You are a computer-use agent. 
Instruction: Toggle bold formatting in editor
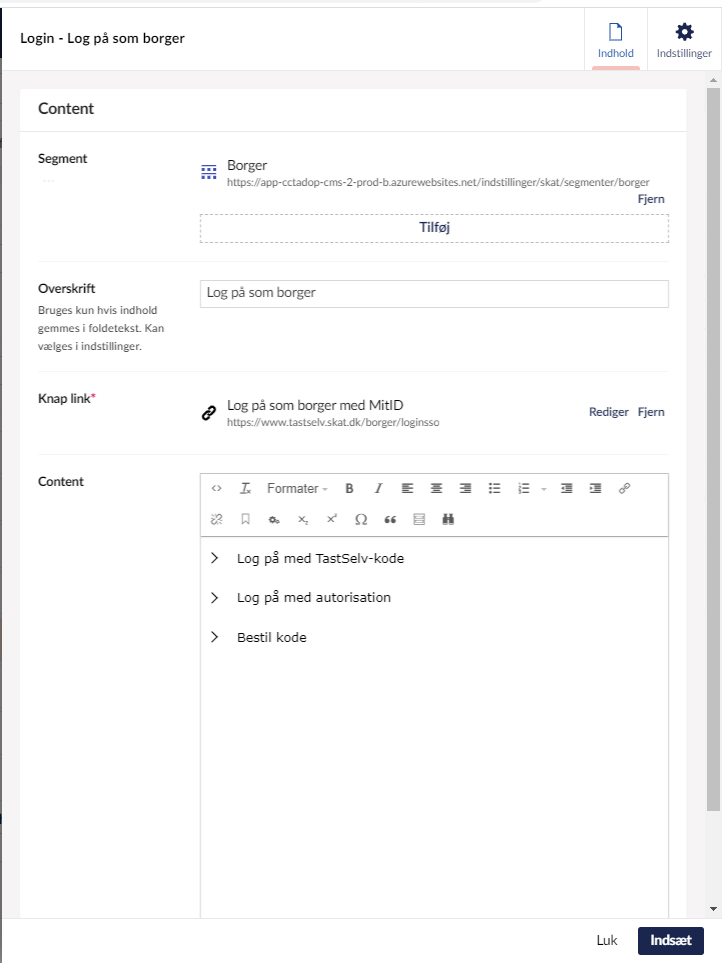click(x=349, y=489)
